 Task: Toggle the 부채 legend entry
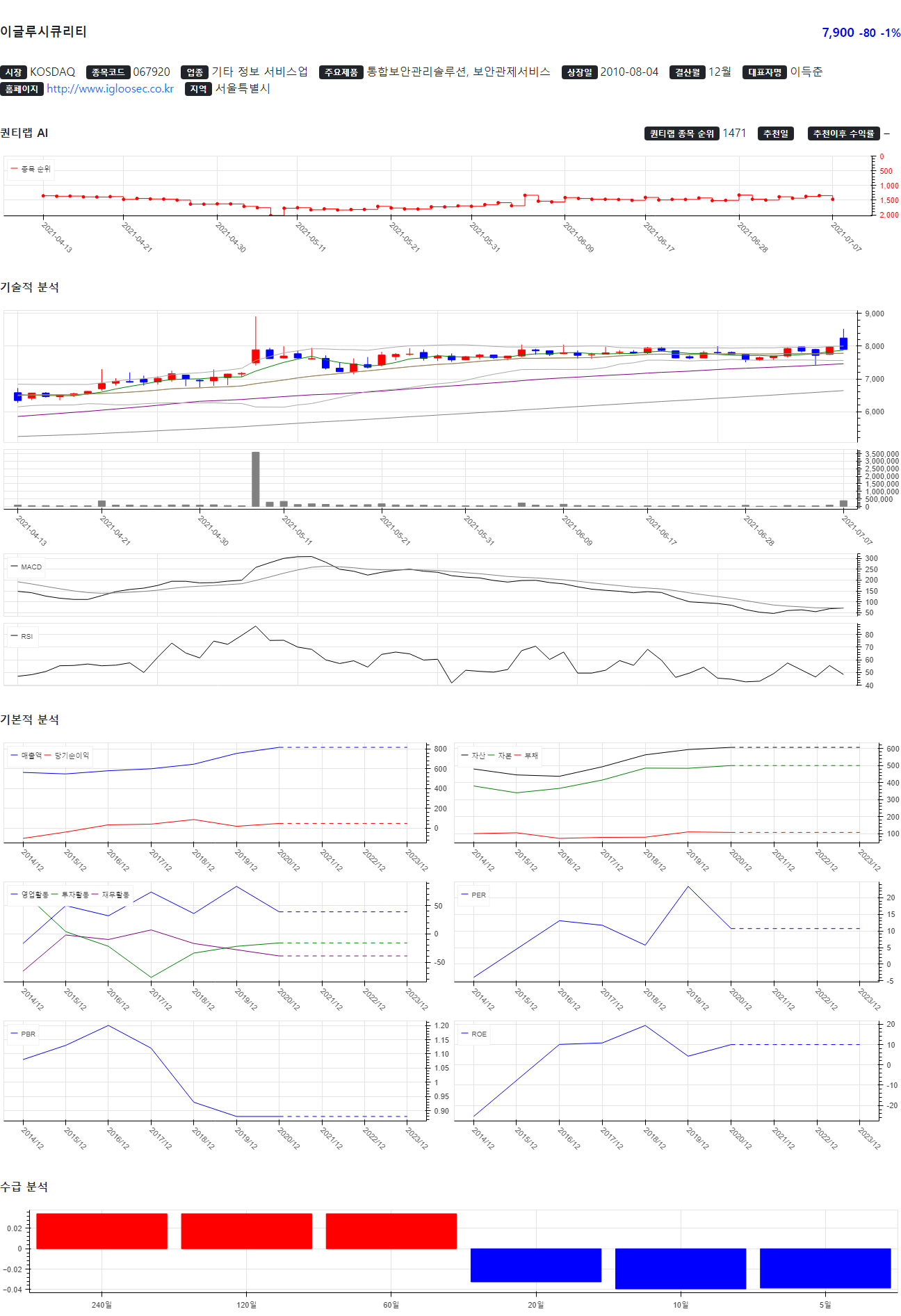click(526, 755)
